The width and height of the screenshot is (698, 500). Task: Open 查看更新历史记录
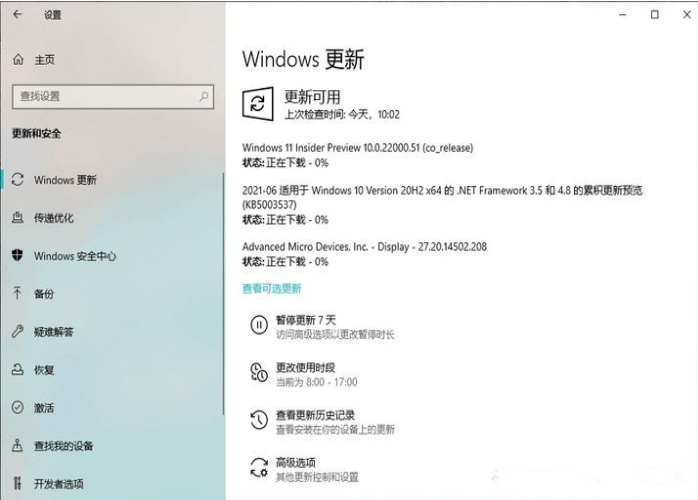pyautogui.click(x=315, y=415)
